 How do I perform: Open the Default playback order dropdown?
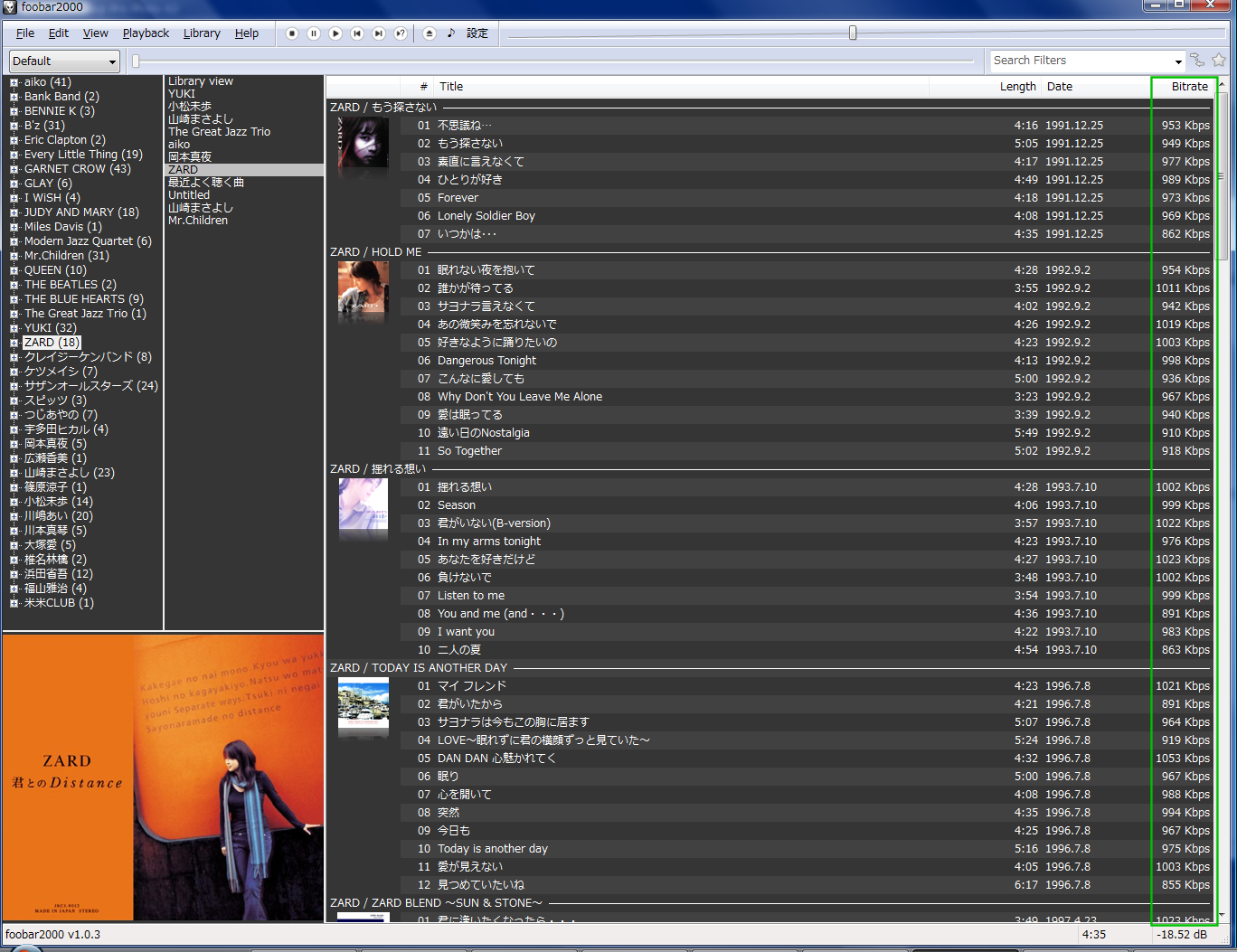click(x=64, y=61)
